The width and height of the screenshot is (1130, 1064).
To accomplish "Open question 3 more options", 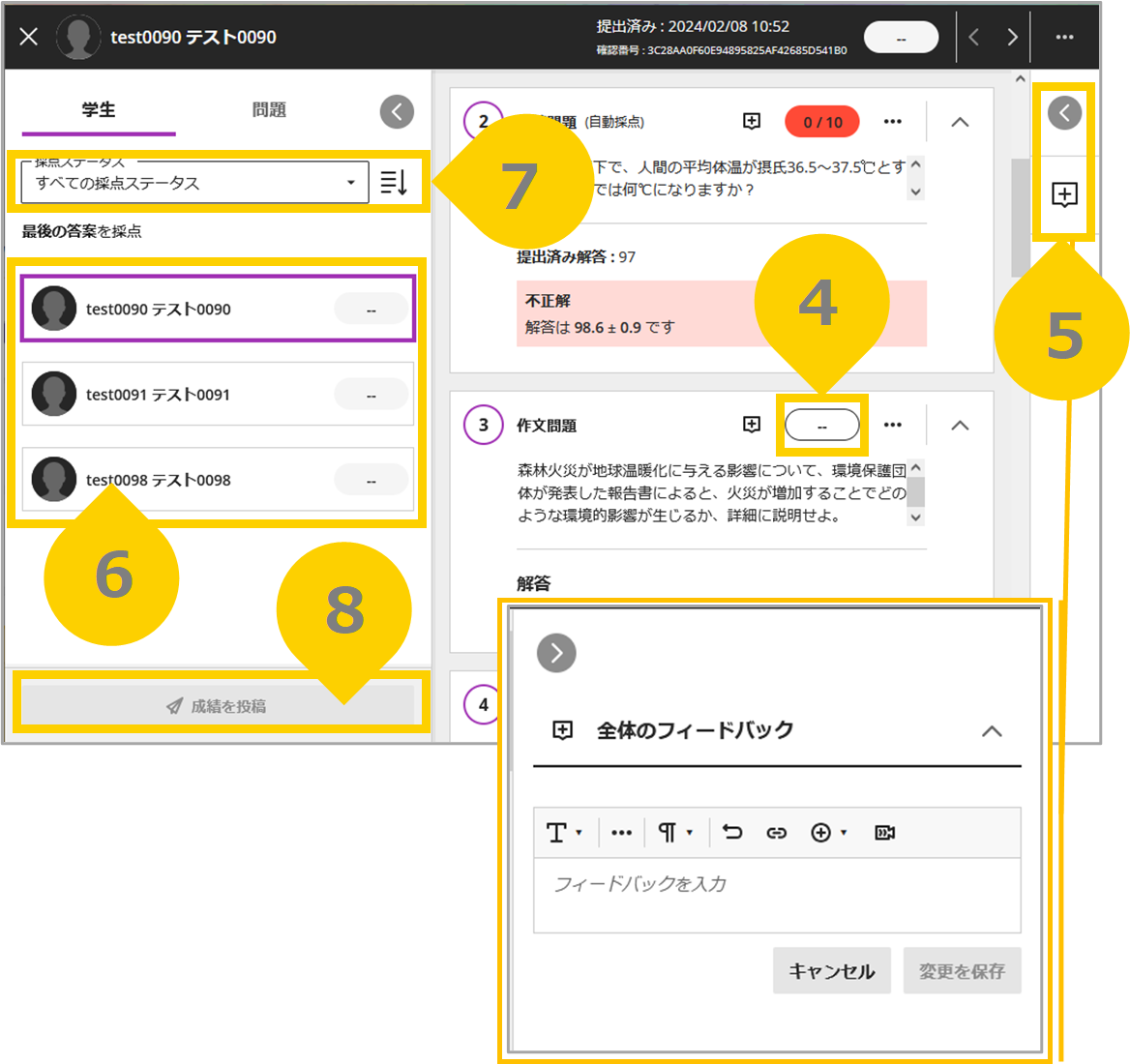I will point(892,425).
